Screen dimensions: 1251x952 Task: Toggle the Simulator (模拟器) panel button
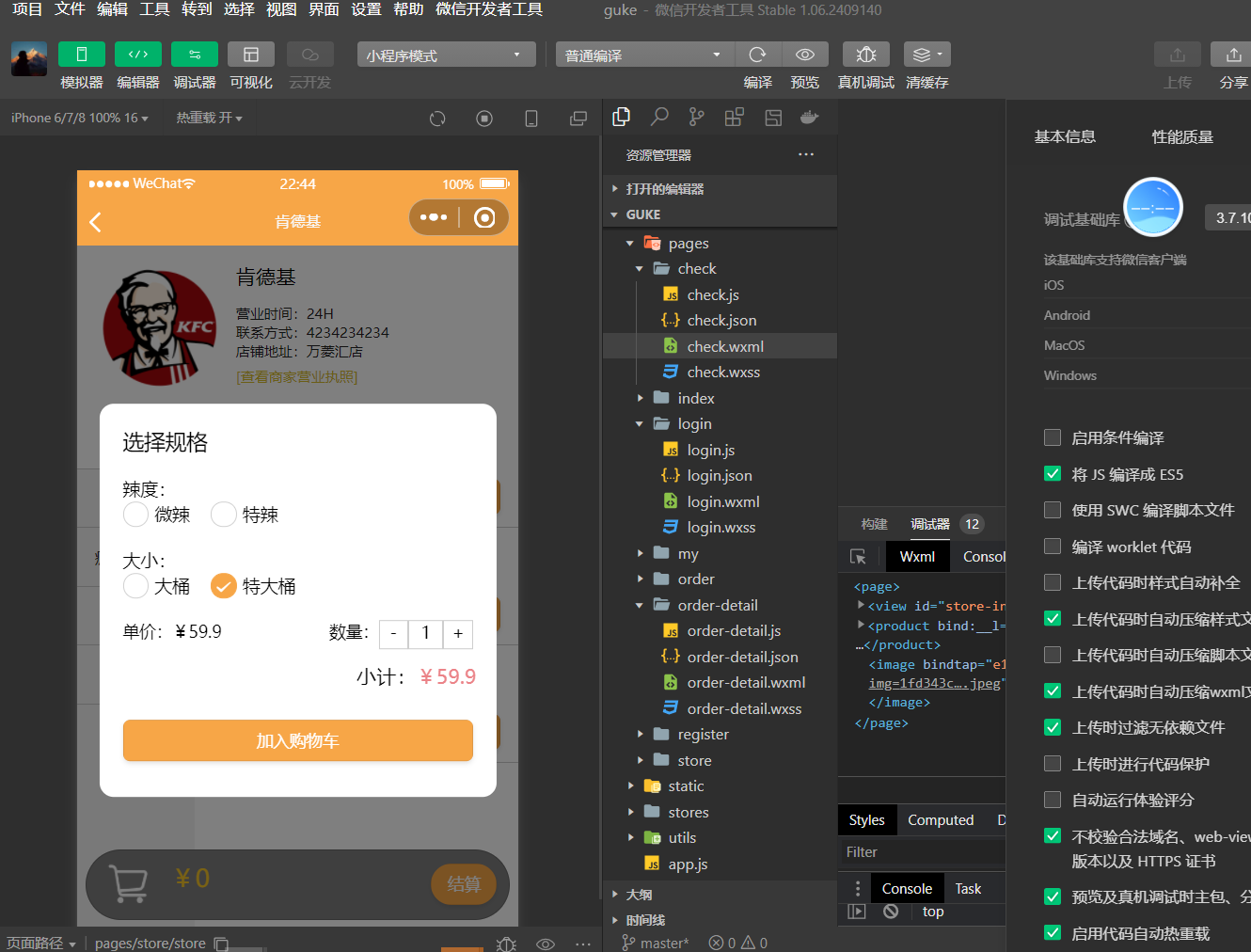(82, 55)
